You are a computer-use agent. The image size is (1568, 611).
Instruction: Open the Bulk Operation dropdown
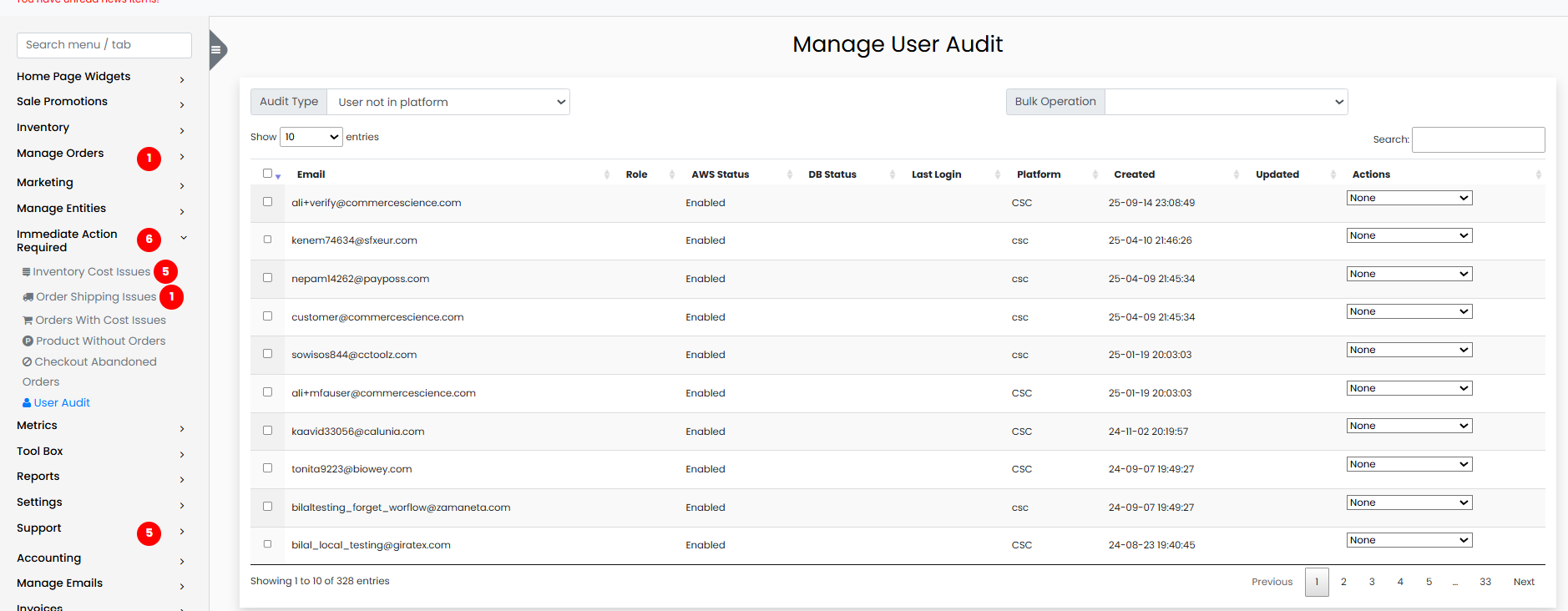click(1225, 102)
